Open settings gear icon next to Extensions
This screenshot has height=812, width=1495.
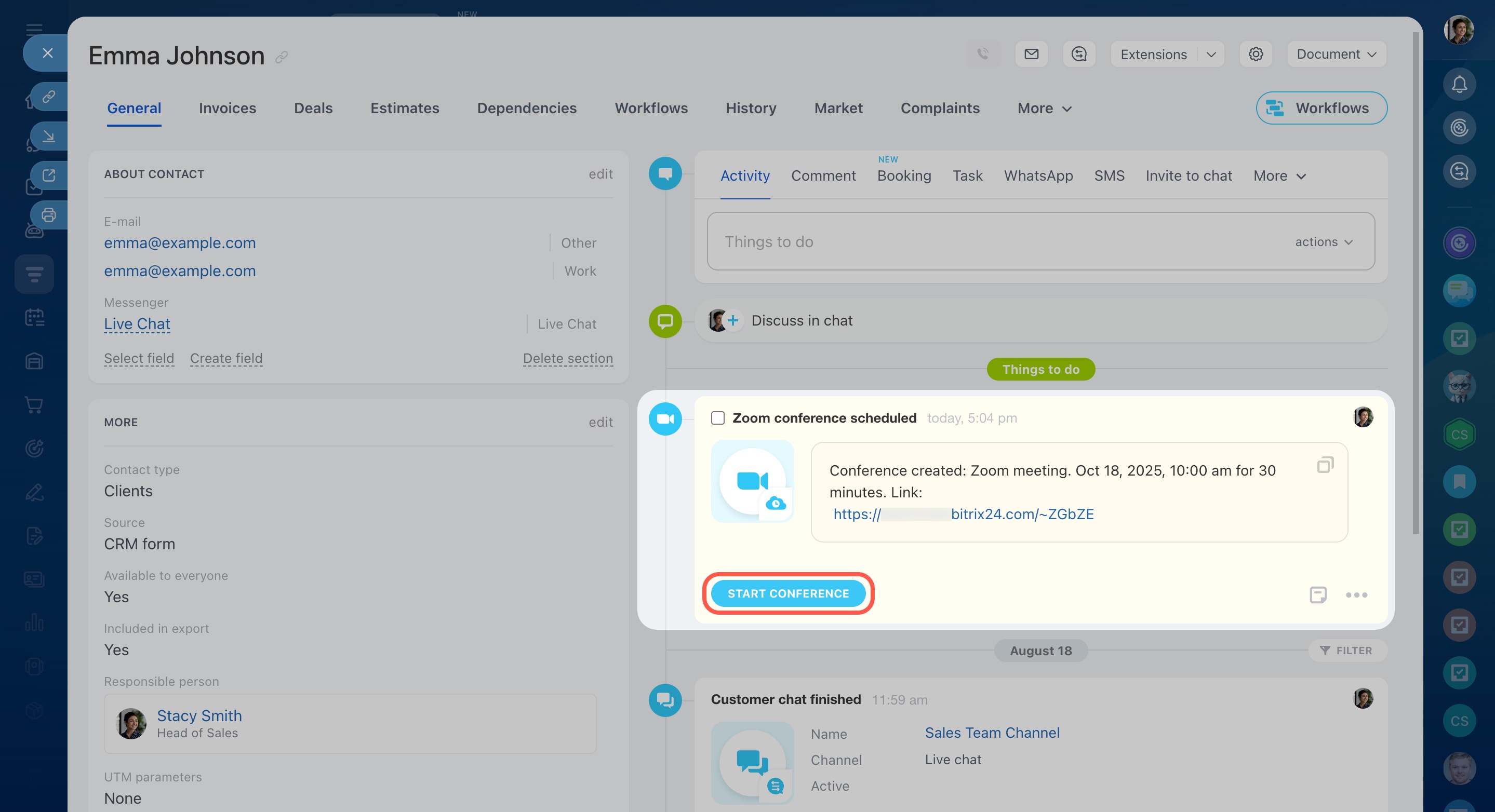(1256, 54)
